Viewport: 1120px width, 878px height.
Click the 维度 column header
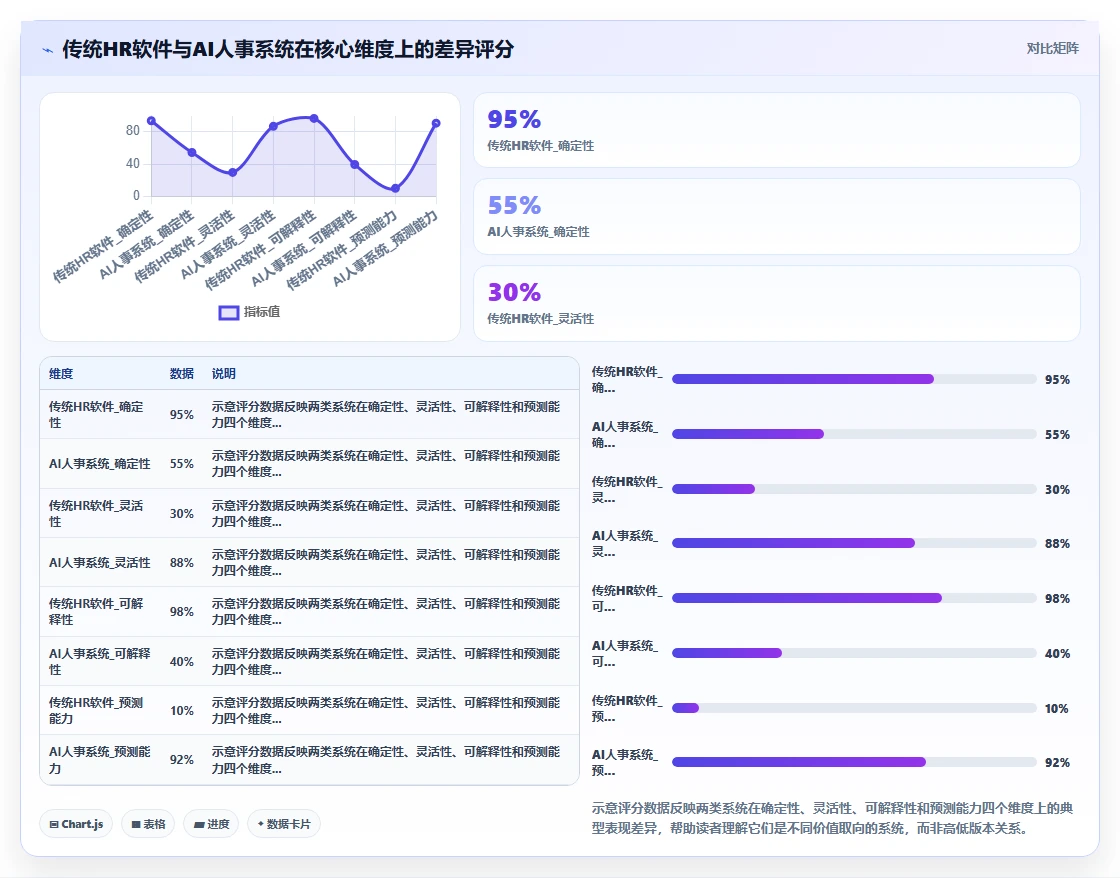coord(61,374)
